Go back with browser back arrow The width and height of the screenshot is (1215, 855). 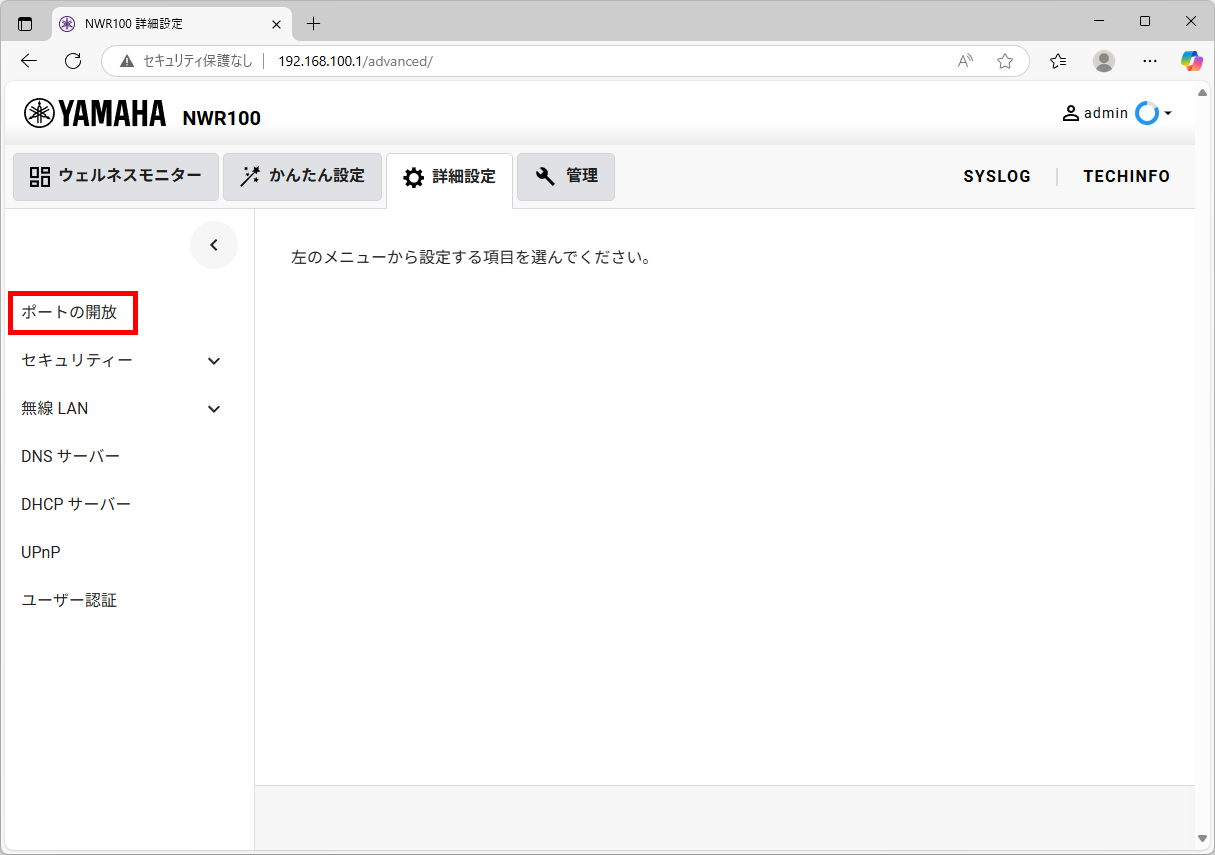29,61
